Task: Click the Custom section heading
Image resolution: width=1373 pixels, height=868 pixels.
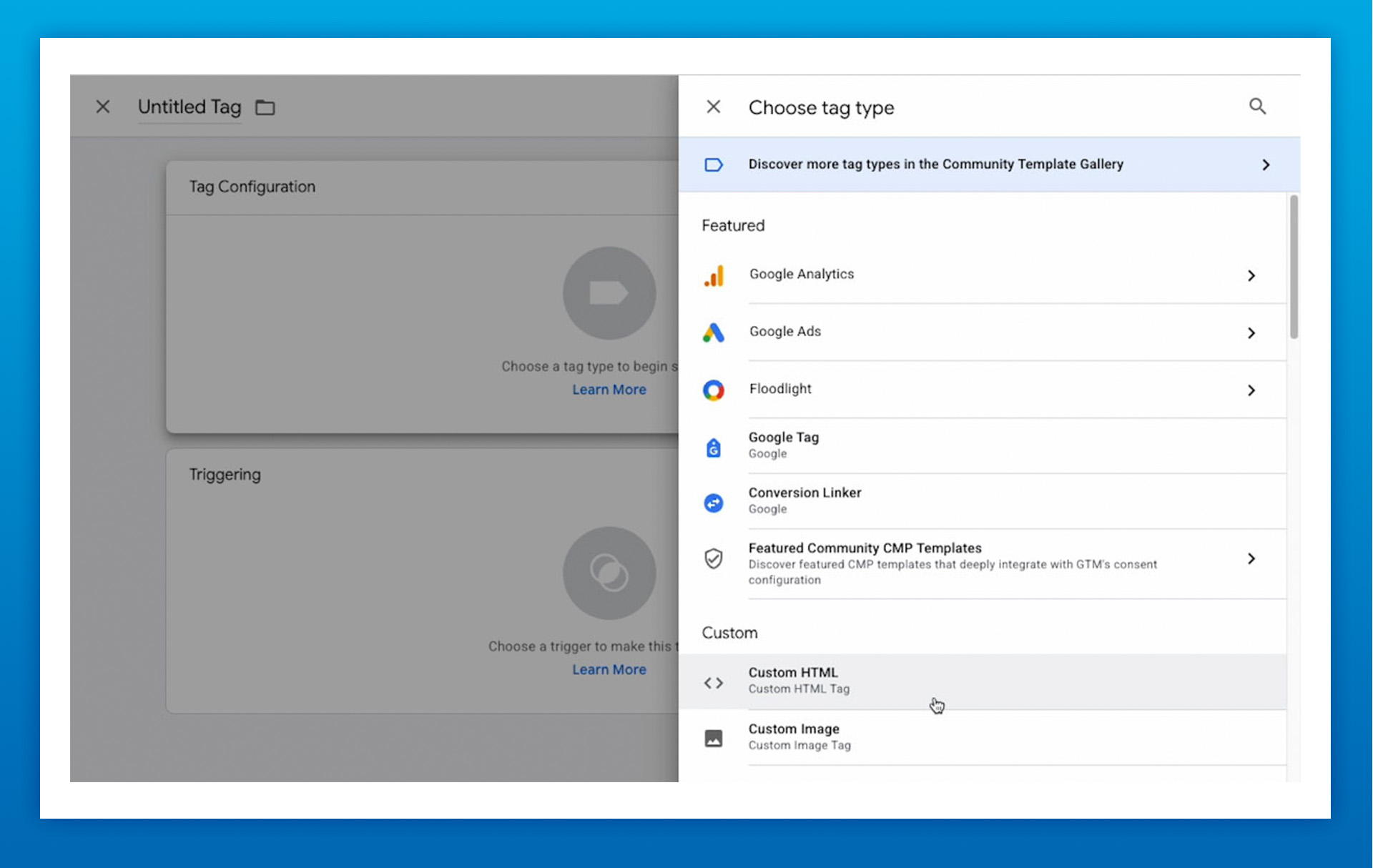Action: (729, 633)
